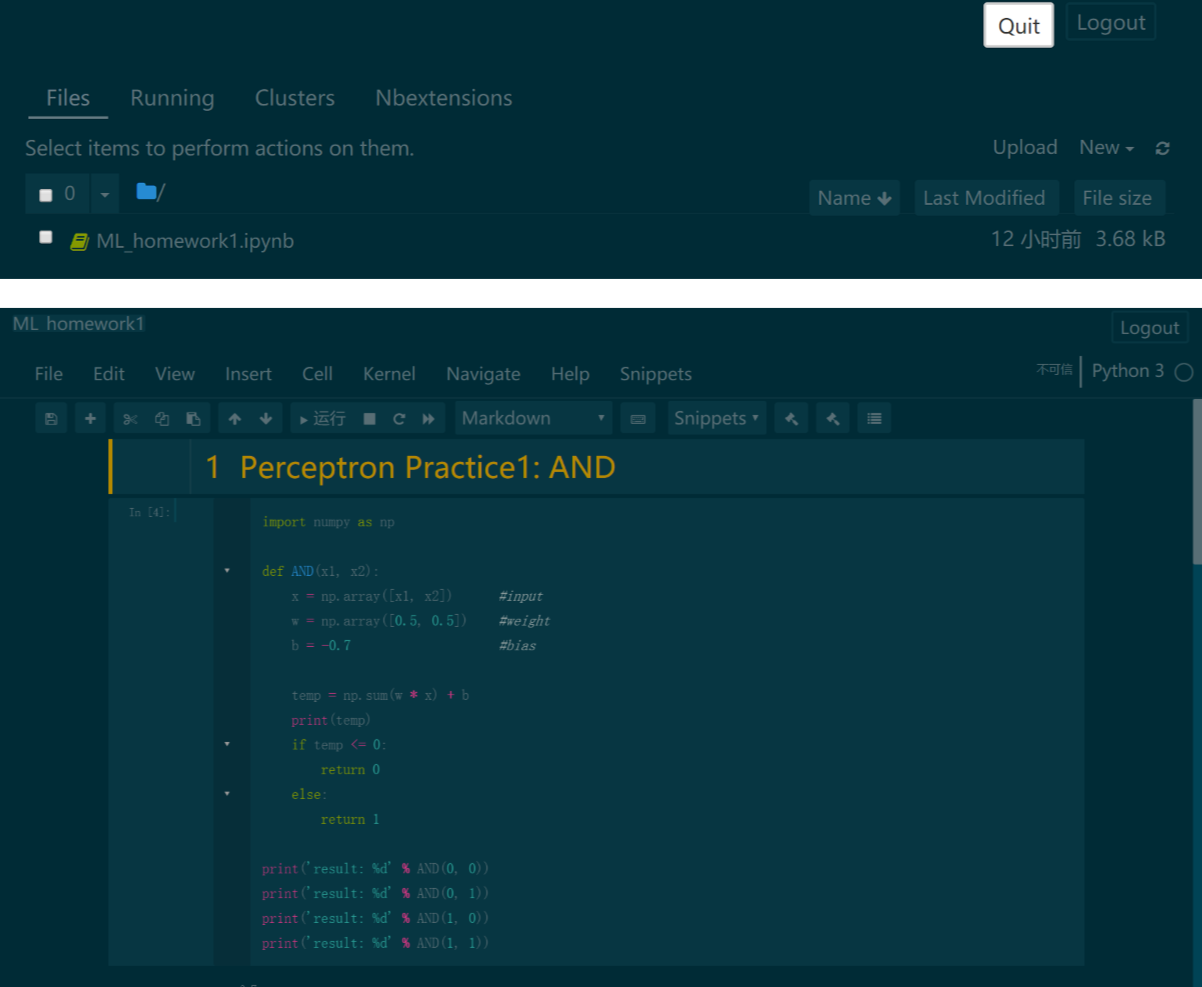Sort files by File size
This screenshot has width=1202, height=987.
point(1117,198)
